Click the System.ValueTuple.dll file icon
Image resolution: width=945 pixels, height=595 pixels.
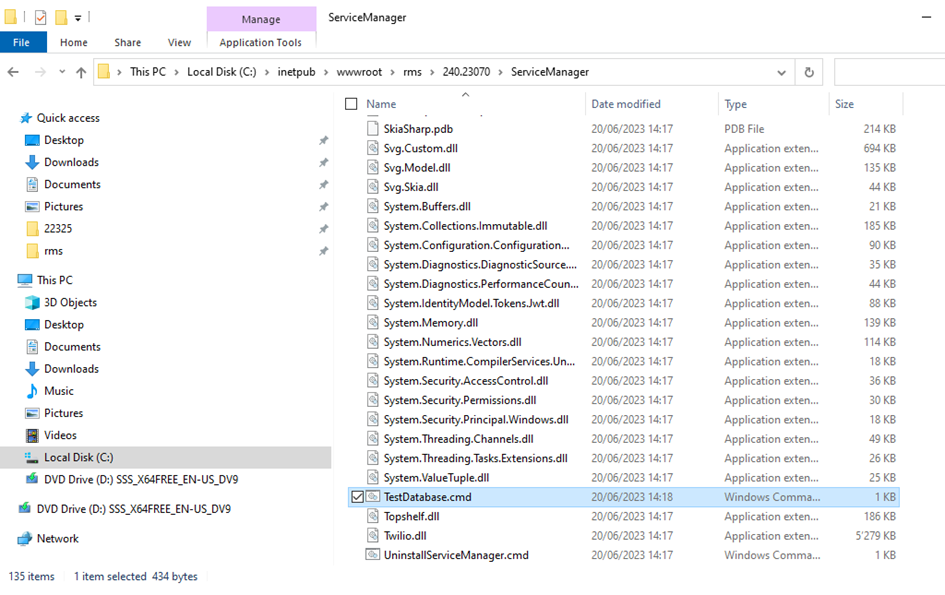pyautogui.click(x=372, y=477)
